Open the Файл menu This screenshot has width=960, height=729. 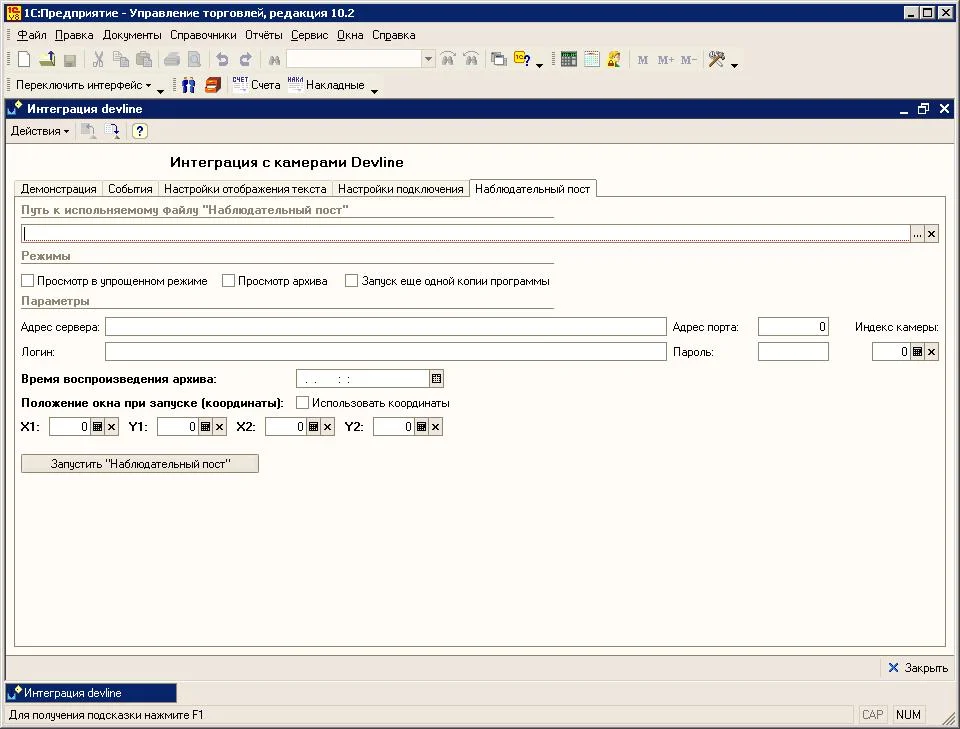32,35
